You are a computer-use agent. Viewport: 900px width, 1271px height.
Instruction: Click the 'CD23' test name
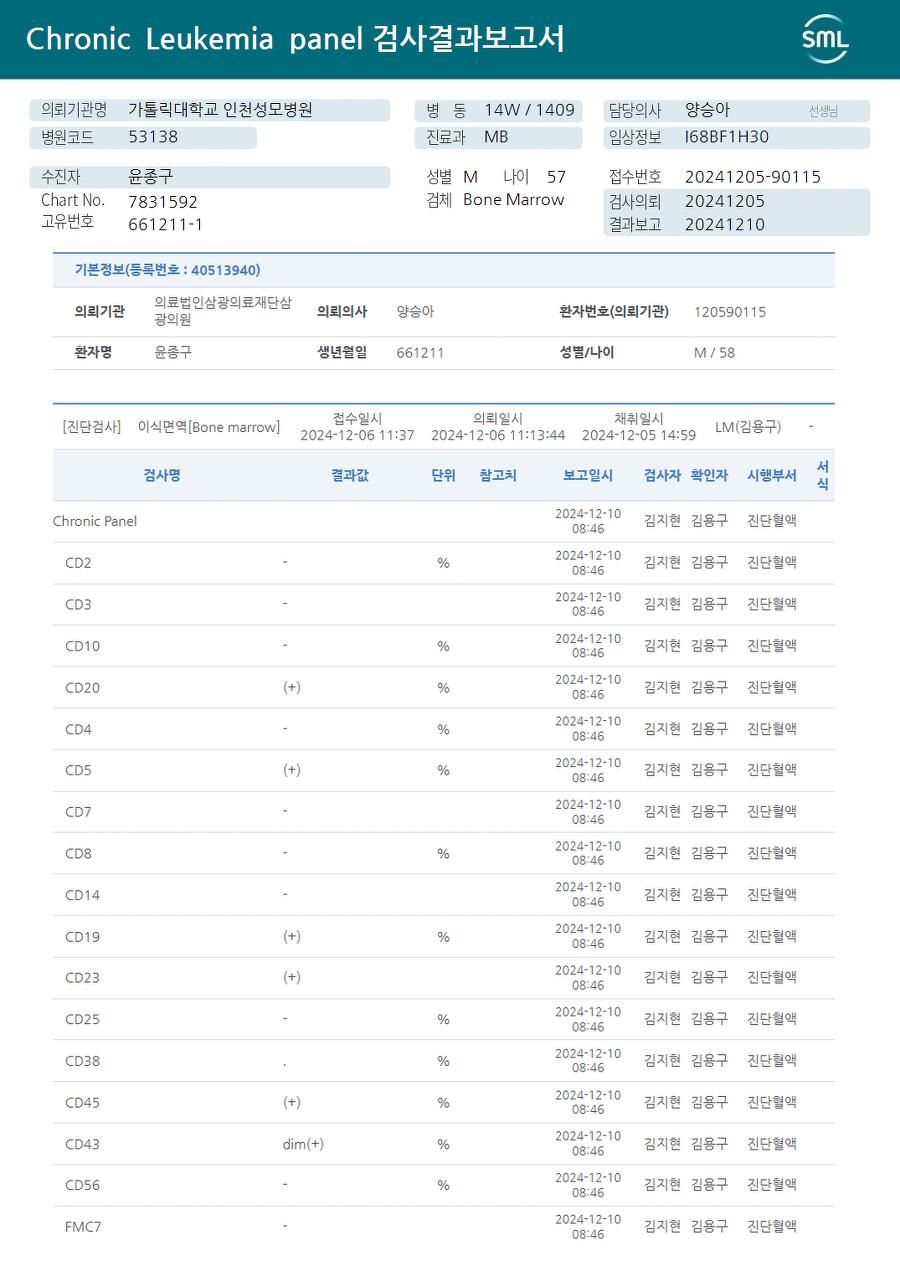[x=83, y=978]
